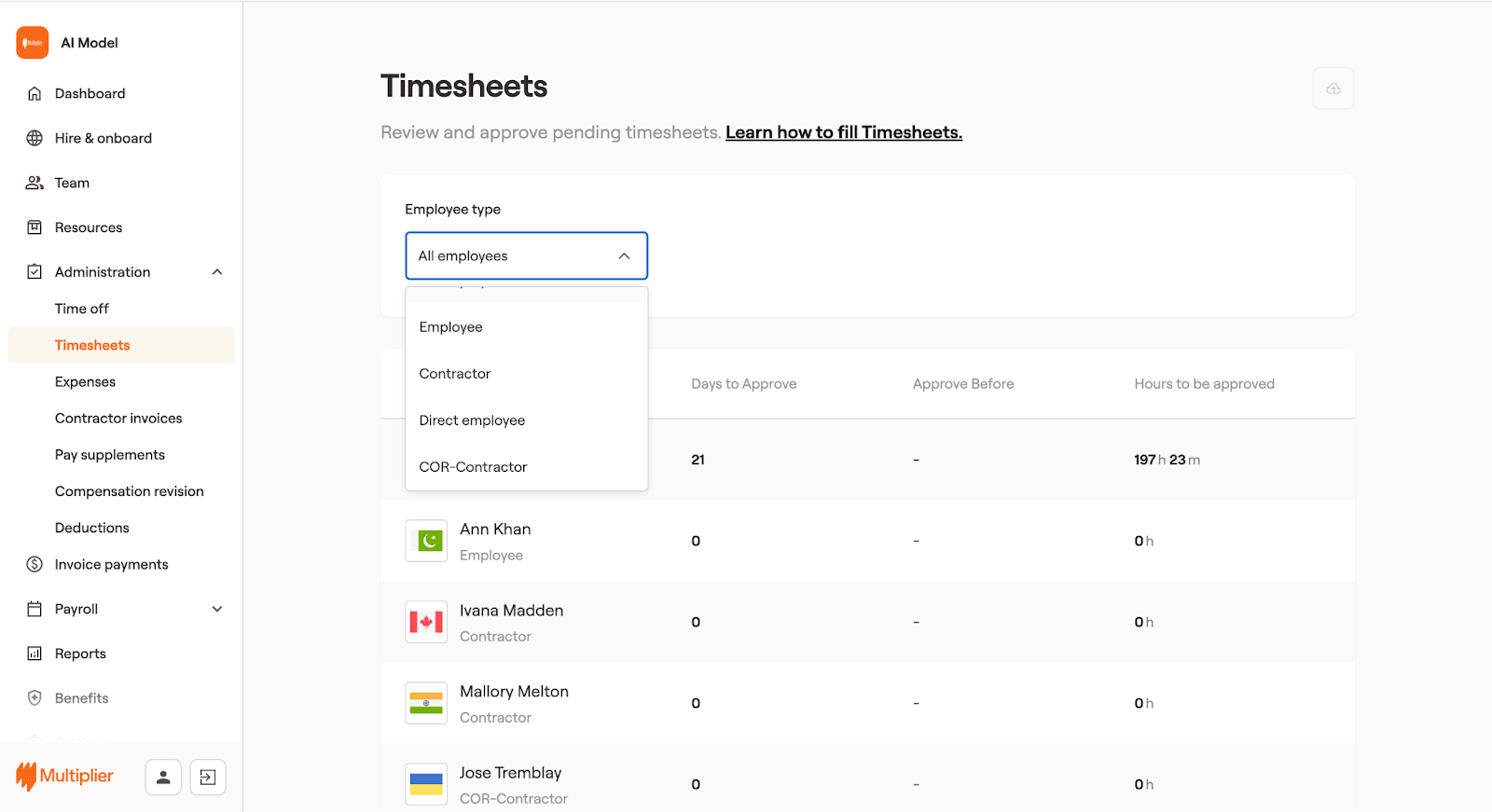Click Ann Khan's Pakistan flag thumbnail
The width and height of the screenshot is (1492, 812).
(x=426, y=541)
